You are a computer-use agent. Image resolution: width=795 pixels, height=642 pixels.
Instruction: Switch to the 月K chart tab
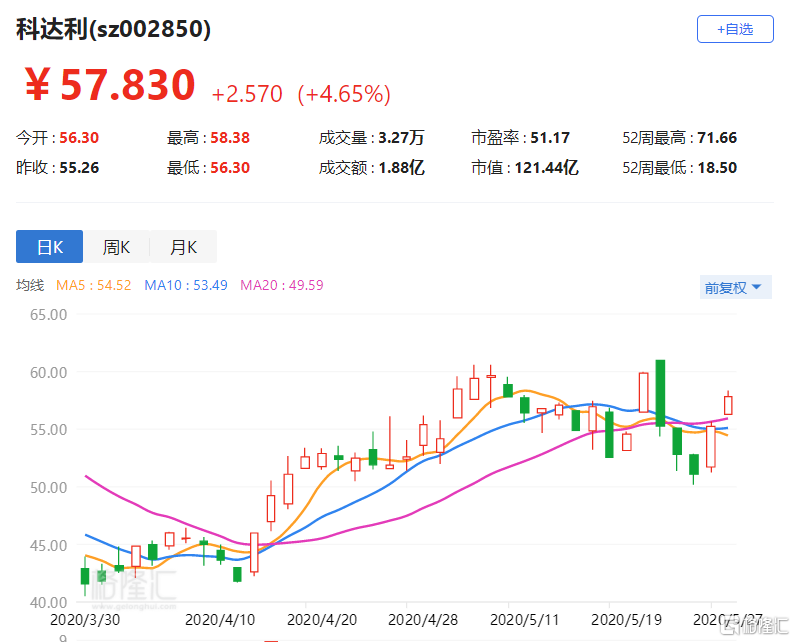183,246
